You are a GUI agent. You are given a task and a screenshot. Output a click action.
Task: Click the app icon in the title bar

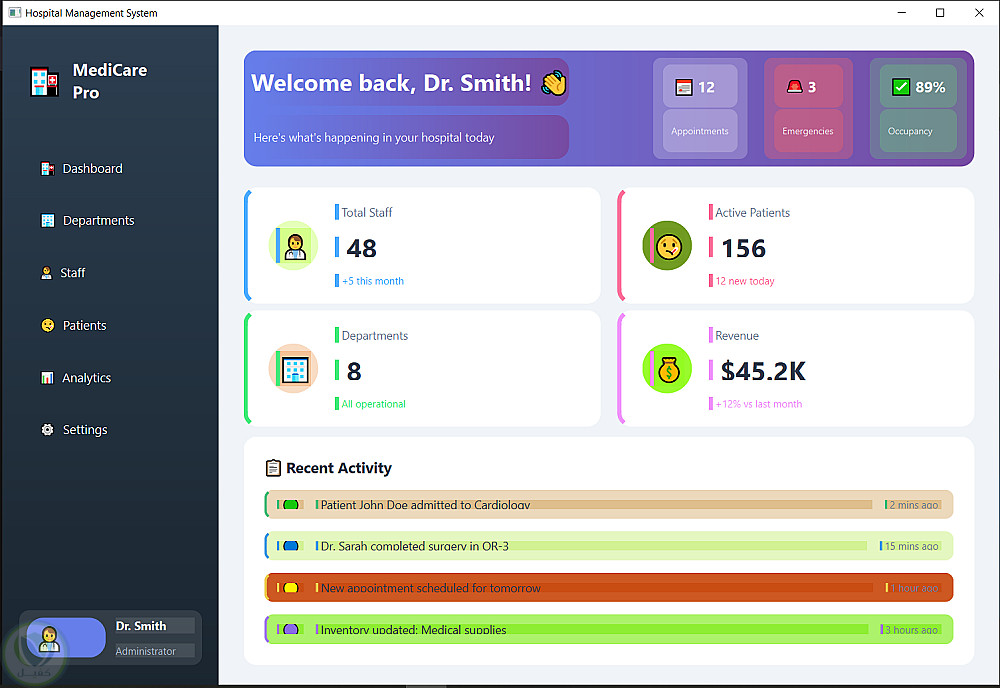[15, 13]
